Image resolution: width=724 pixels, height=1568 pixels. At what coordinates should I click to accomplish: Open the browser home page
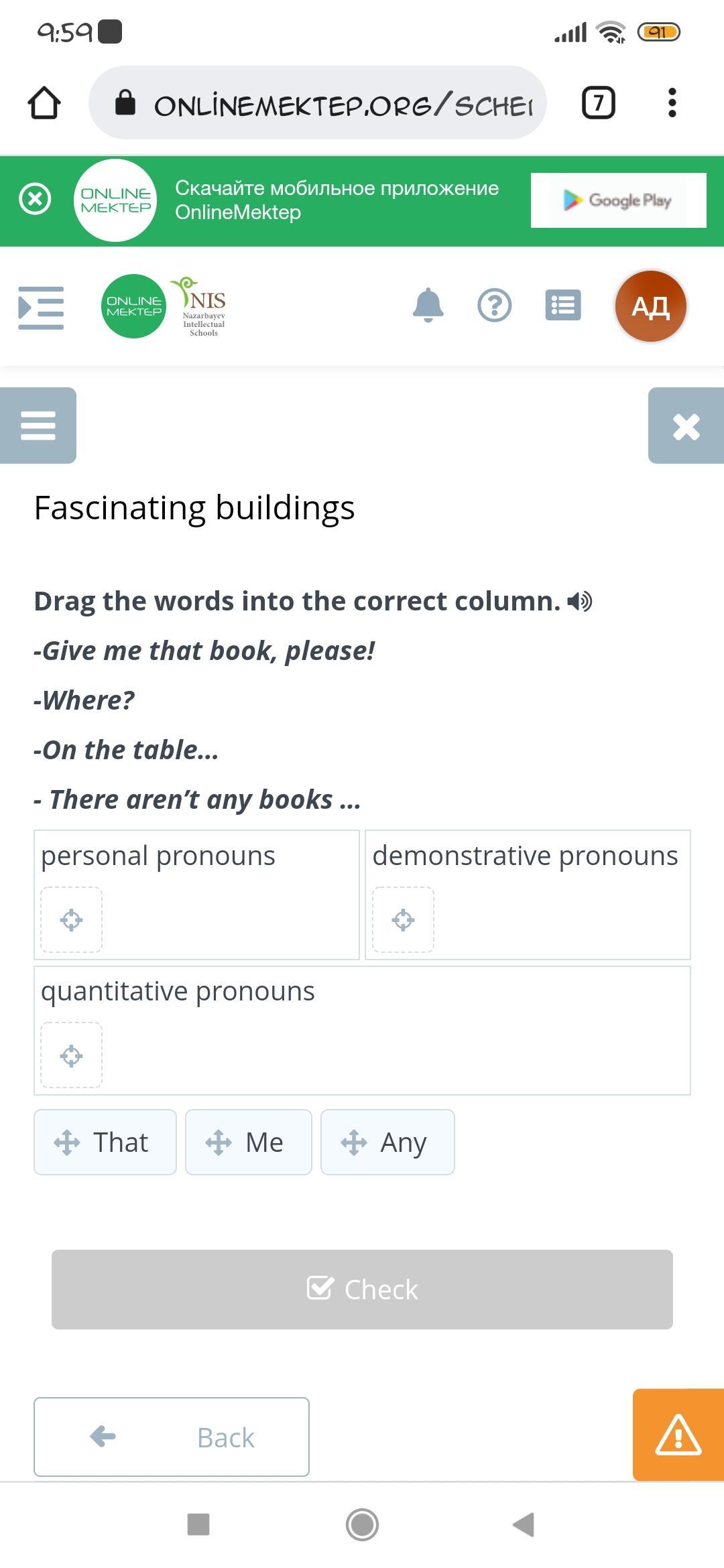44,103
